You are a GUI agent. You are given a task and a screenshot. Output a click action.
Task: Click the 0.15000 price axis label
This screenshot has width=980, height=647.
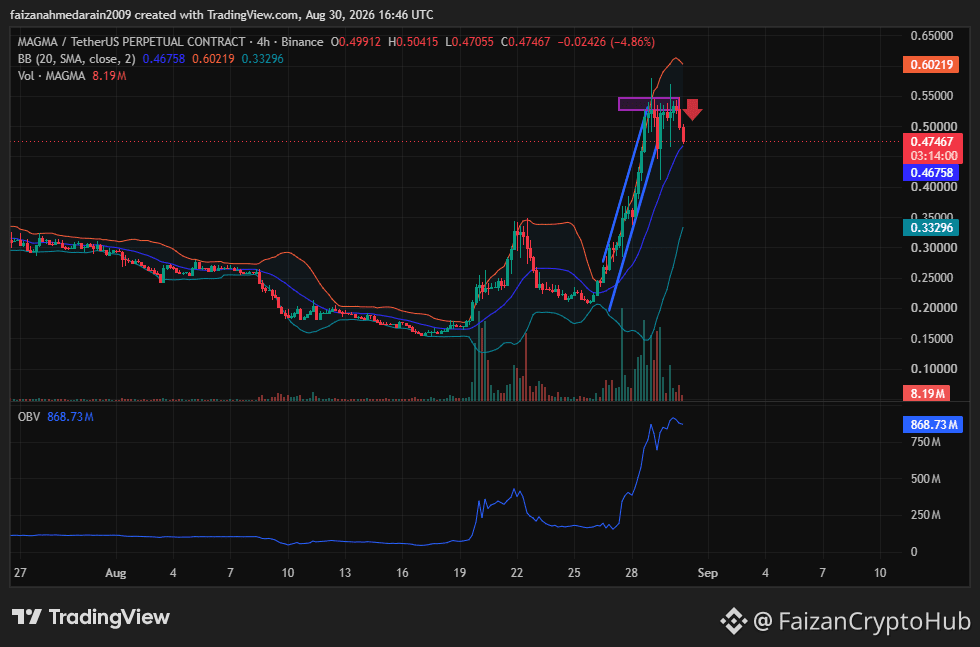coord(932,338)
